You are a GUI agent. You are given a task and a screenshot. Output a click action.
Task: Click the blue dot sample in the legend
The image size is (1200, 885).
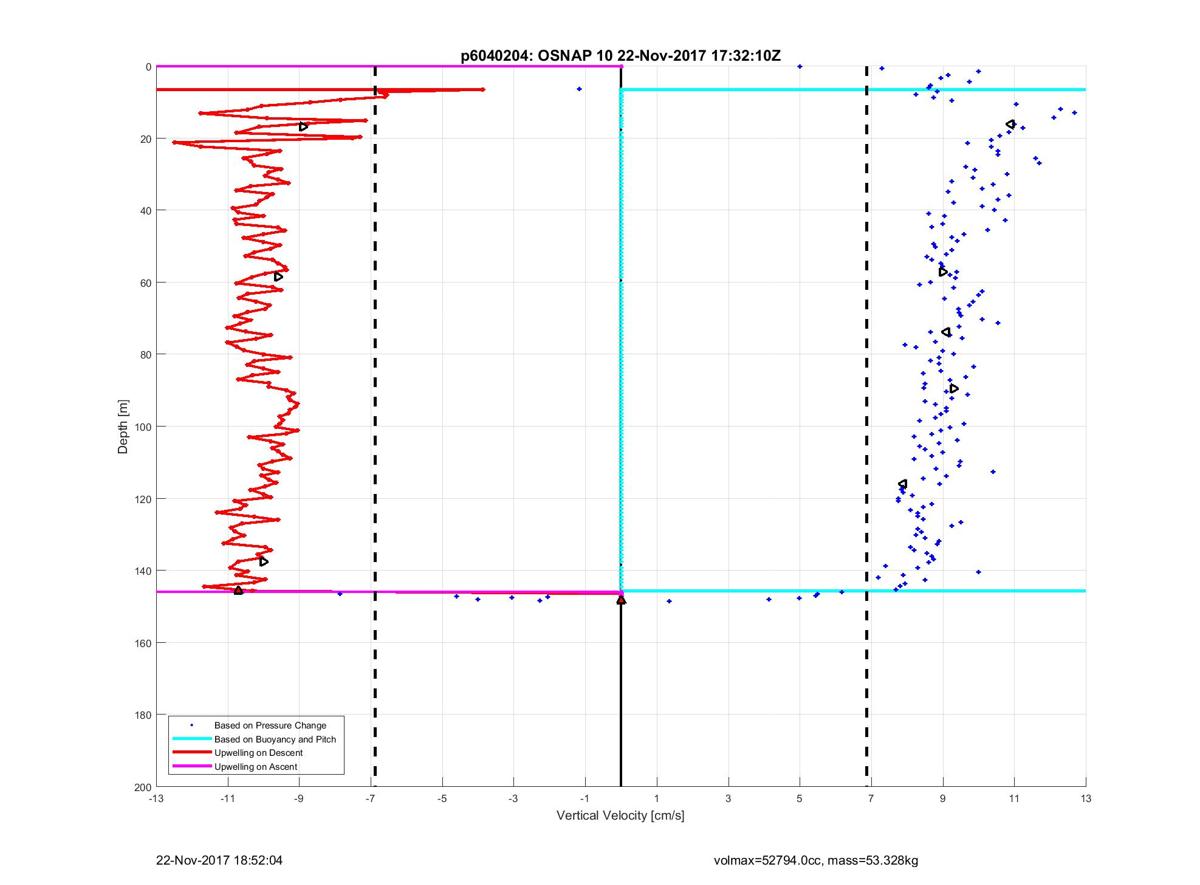192,725
